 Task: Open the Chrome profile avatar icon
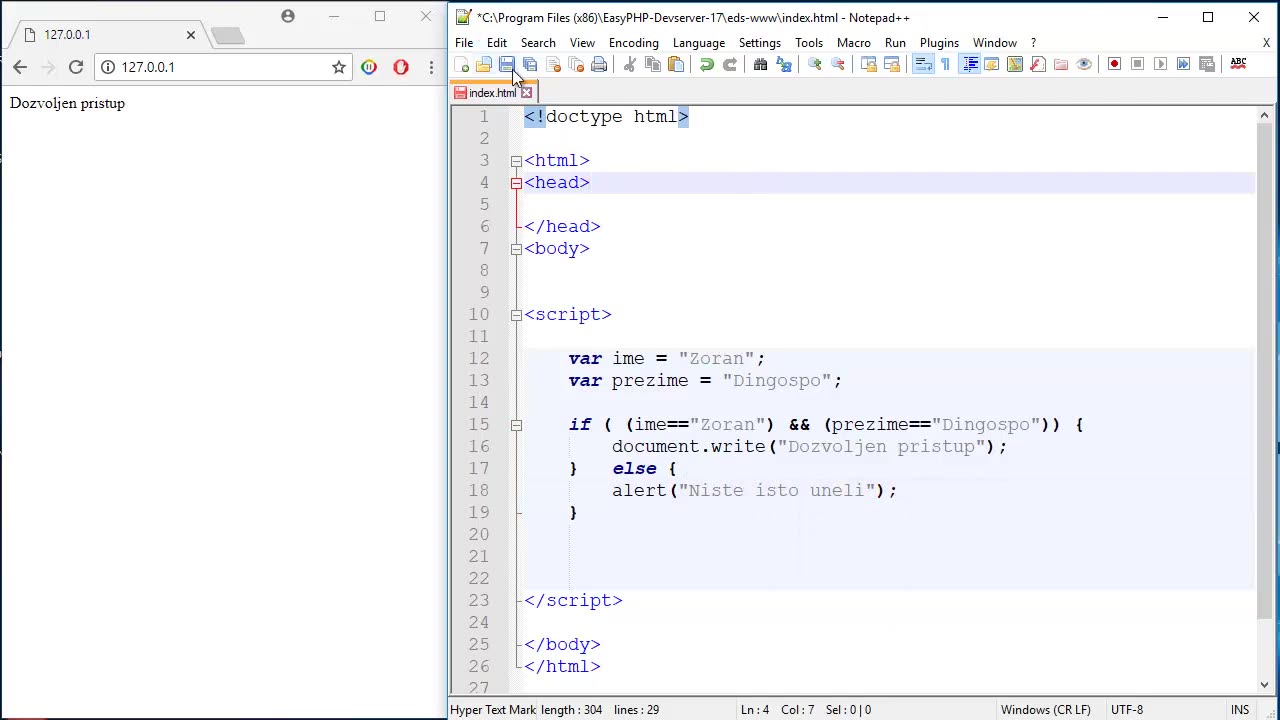[288, 16]
